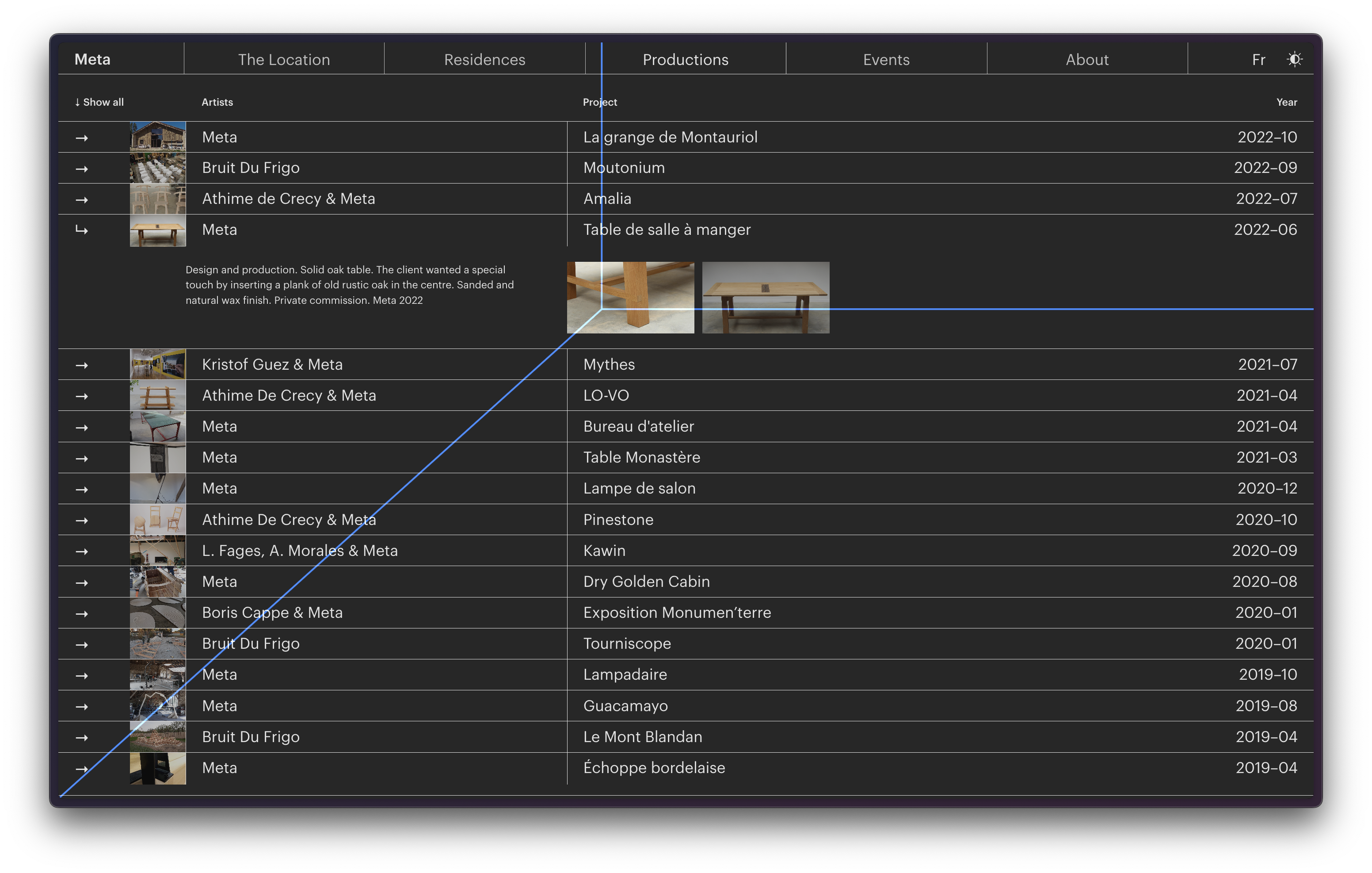This screenshot has height=873, width=1372.
Task: Expand the La grange de Montauriol row arrow
Action: click(81, 138)
